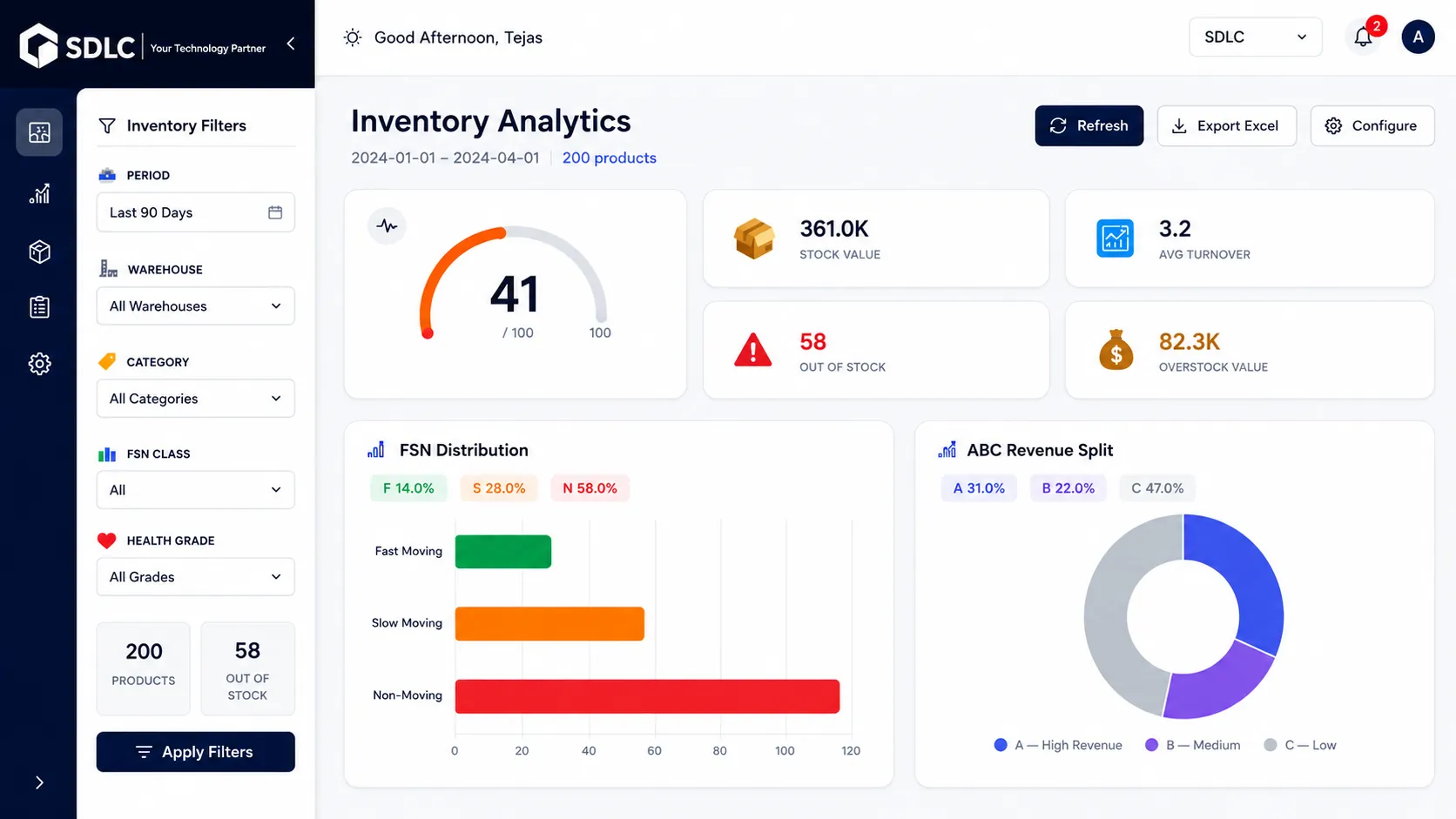Click the stock value box icon
The width and height of the screenshot is (1456, 819).
coord(754,238)
